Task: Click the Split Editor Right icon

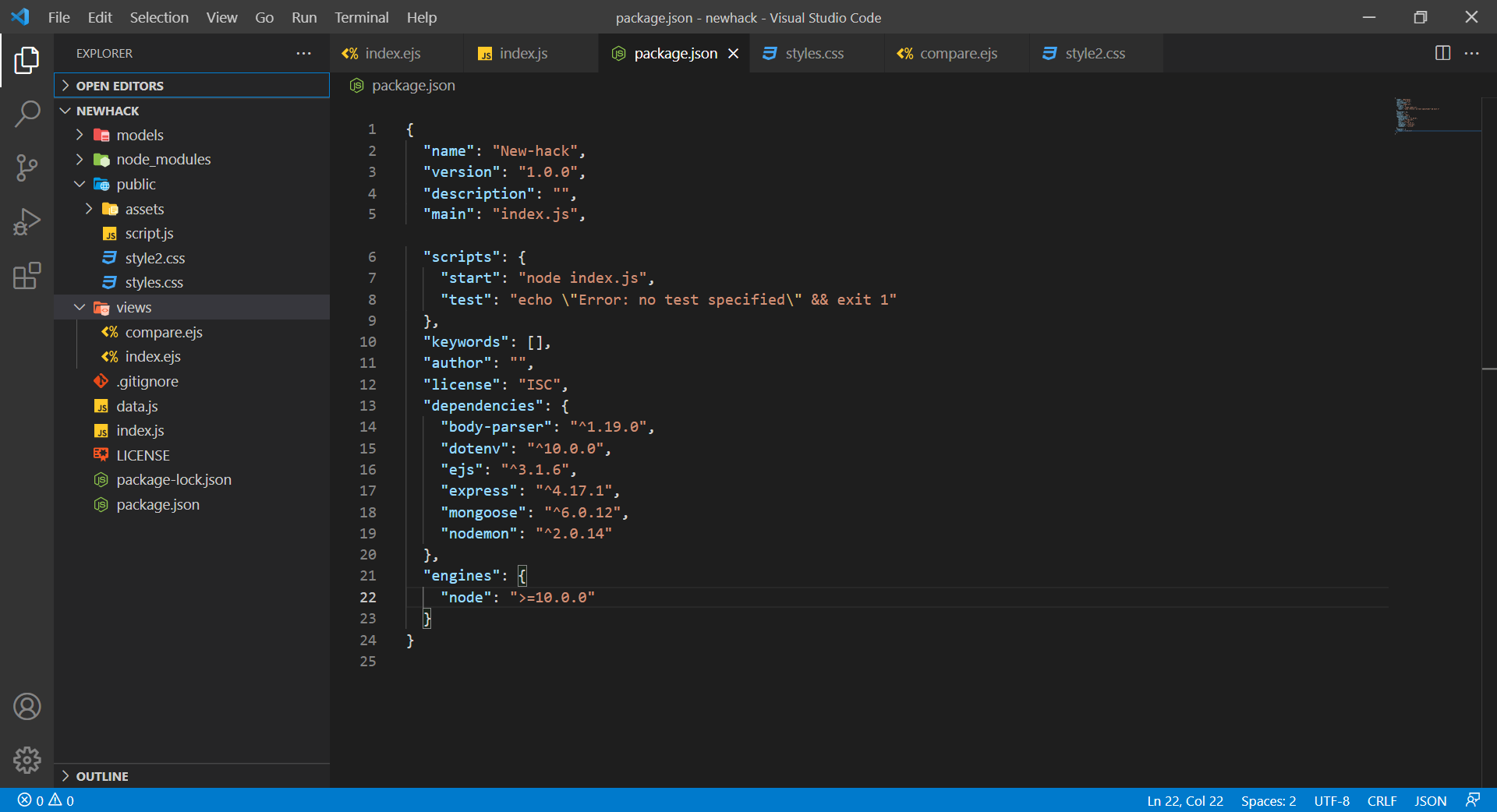Action: click(x=1442, y=53)
